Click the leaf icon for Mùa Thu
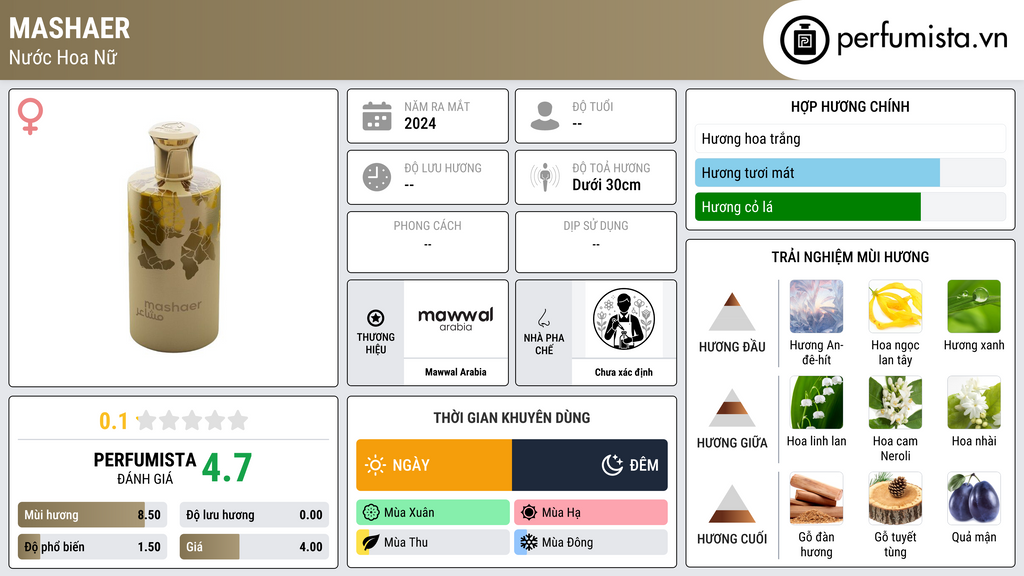1024x576 pixels. 371,543
